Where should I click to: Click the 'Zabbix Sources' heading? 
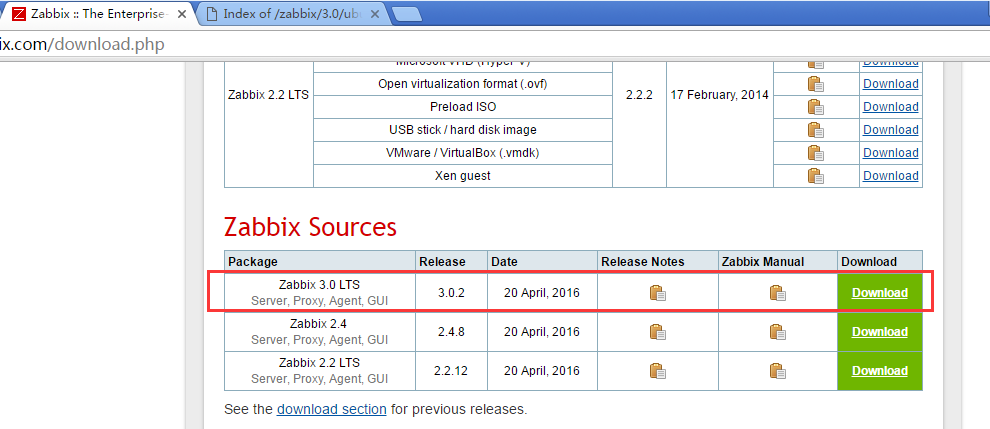pyautogui.click(x=311, y=227)
